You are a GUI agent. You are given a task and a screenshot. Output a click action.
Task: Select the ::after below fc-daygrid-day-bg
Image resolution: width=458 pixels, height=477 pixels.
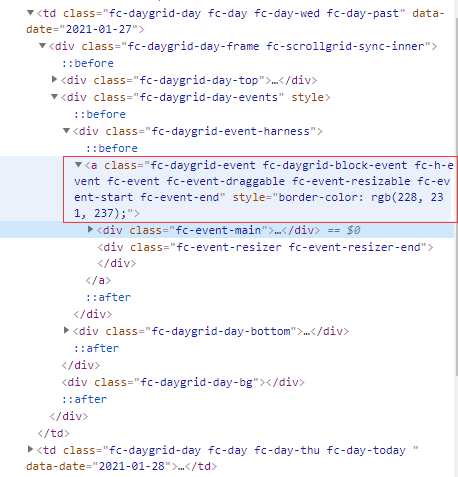tap(84, 399)
